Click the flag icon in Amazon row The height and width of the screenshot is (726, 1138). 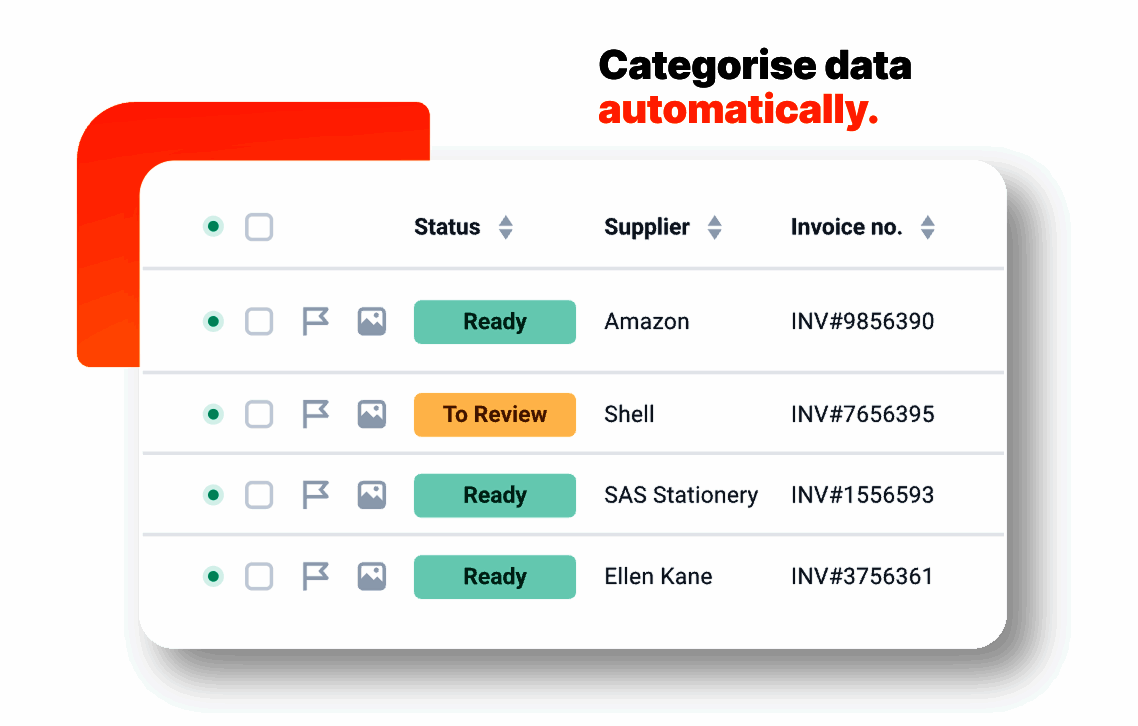[316, 321]
